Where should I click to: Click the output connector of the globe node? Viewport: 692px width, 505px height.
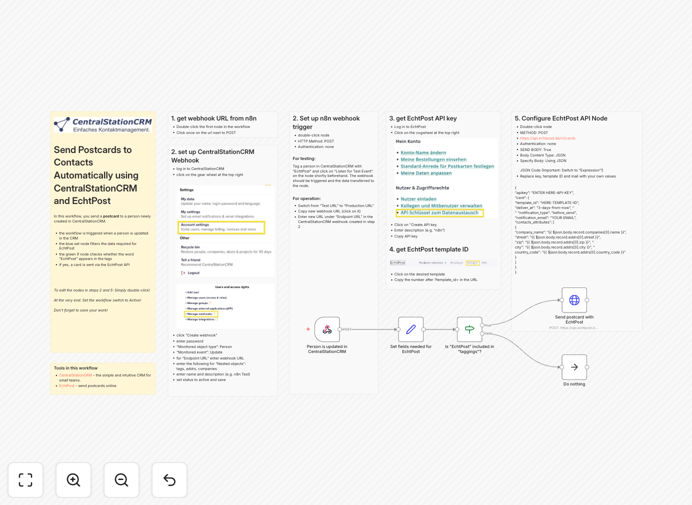(587, 300)
